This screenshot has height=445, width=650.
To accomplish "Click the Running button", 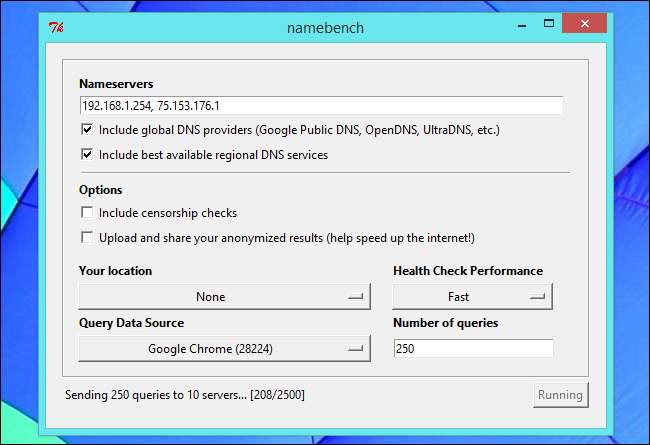I will pyautogui.click(x=560, y=395).
